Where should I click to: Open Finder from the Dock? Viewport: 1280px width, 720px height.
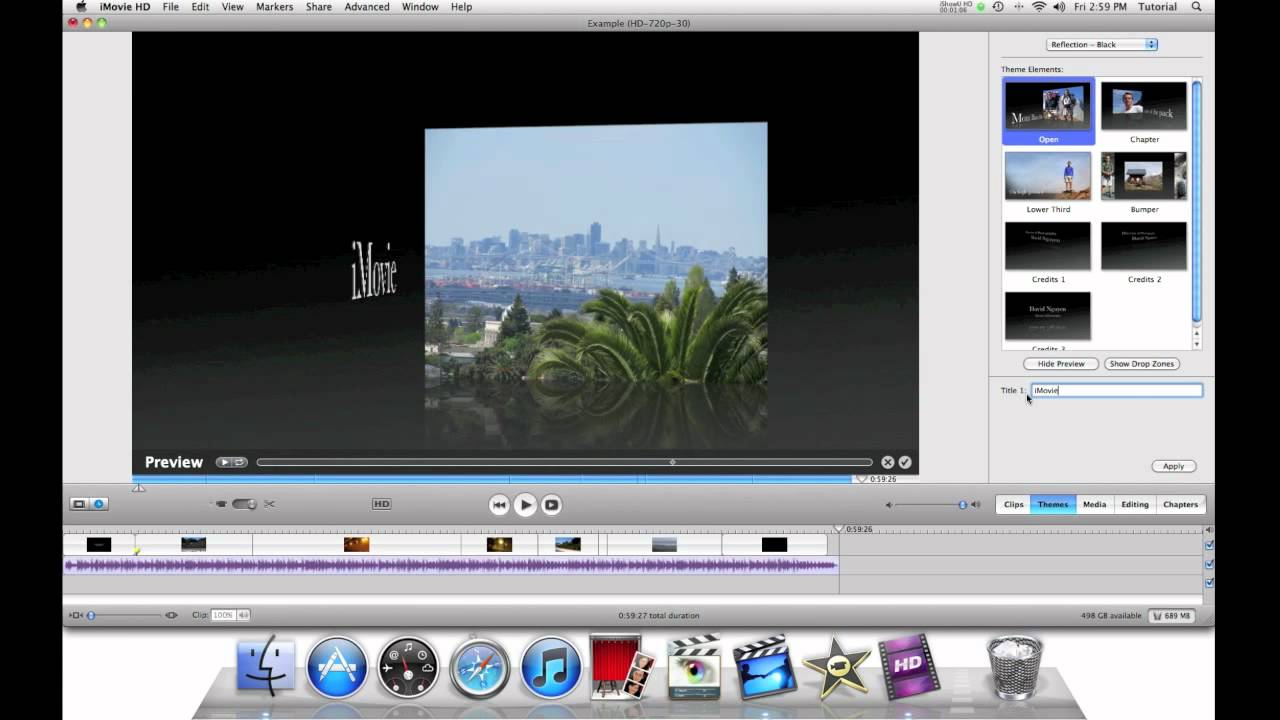266,667
